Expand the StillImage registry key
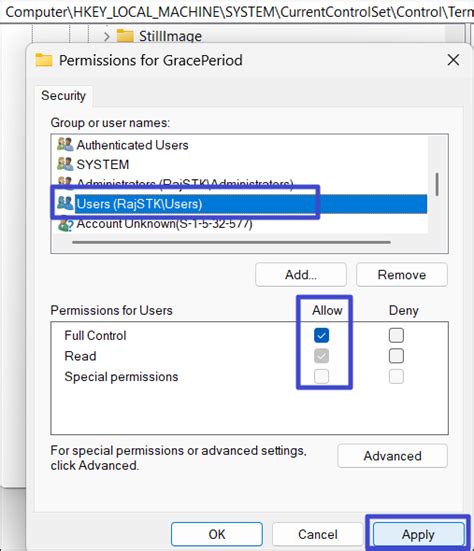Screen dimensions: 474x551 pos(107,36)
